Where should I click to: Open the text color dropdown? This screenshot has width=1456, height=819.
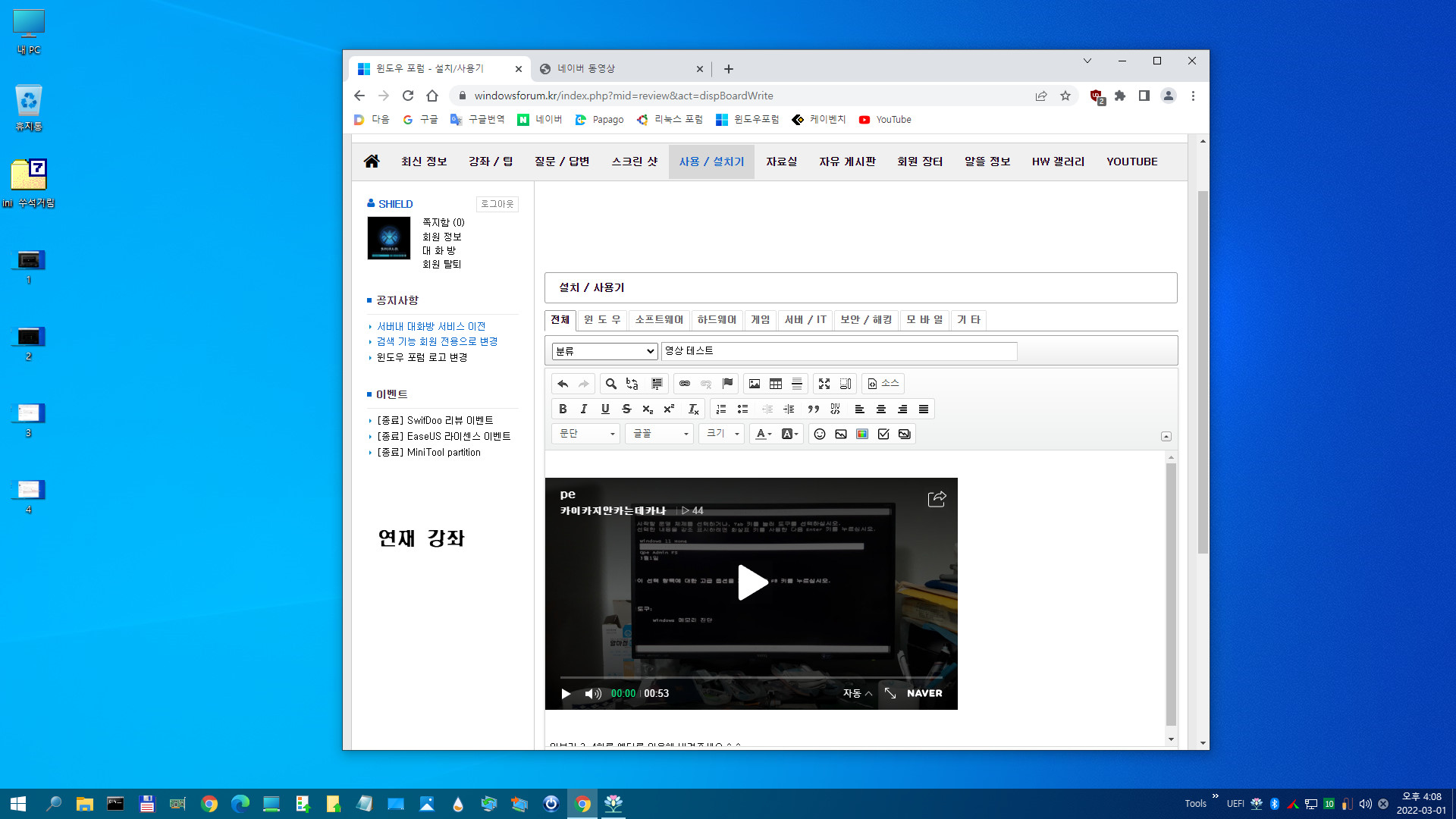(x=764, y=434)
